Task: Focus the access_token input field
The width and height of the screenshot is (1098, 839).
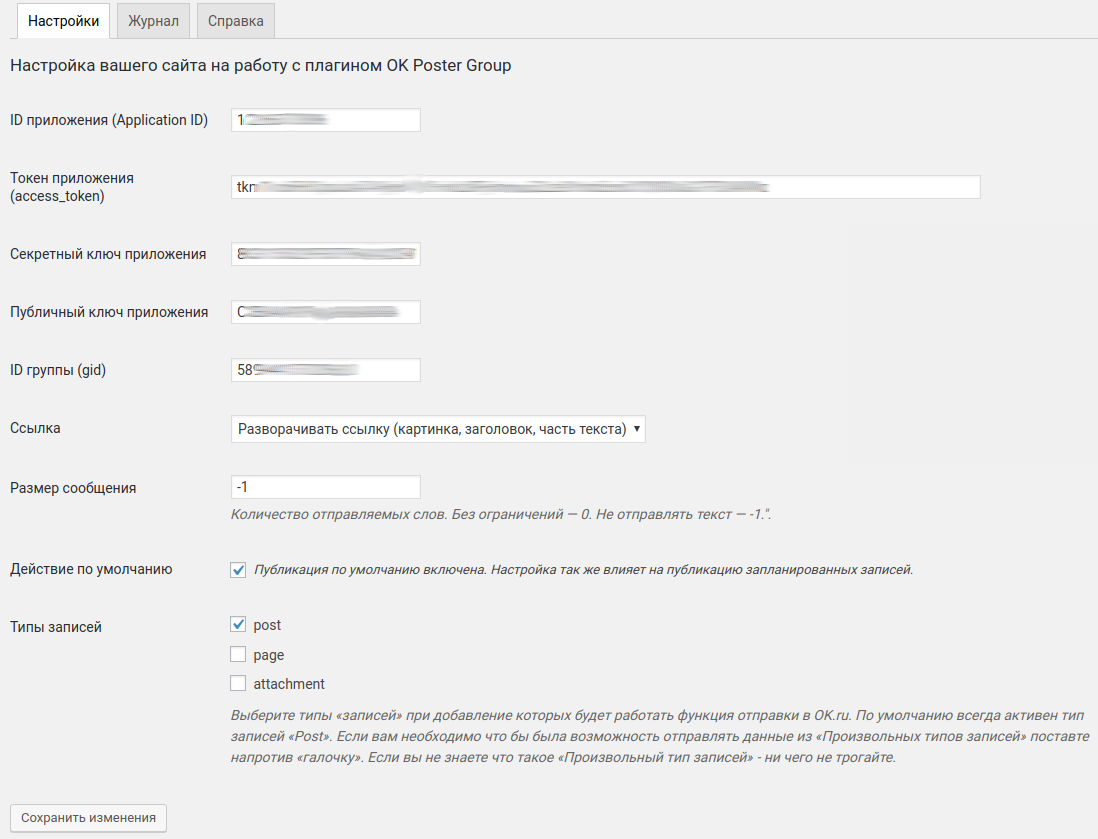Action: coord(606,187)
